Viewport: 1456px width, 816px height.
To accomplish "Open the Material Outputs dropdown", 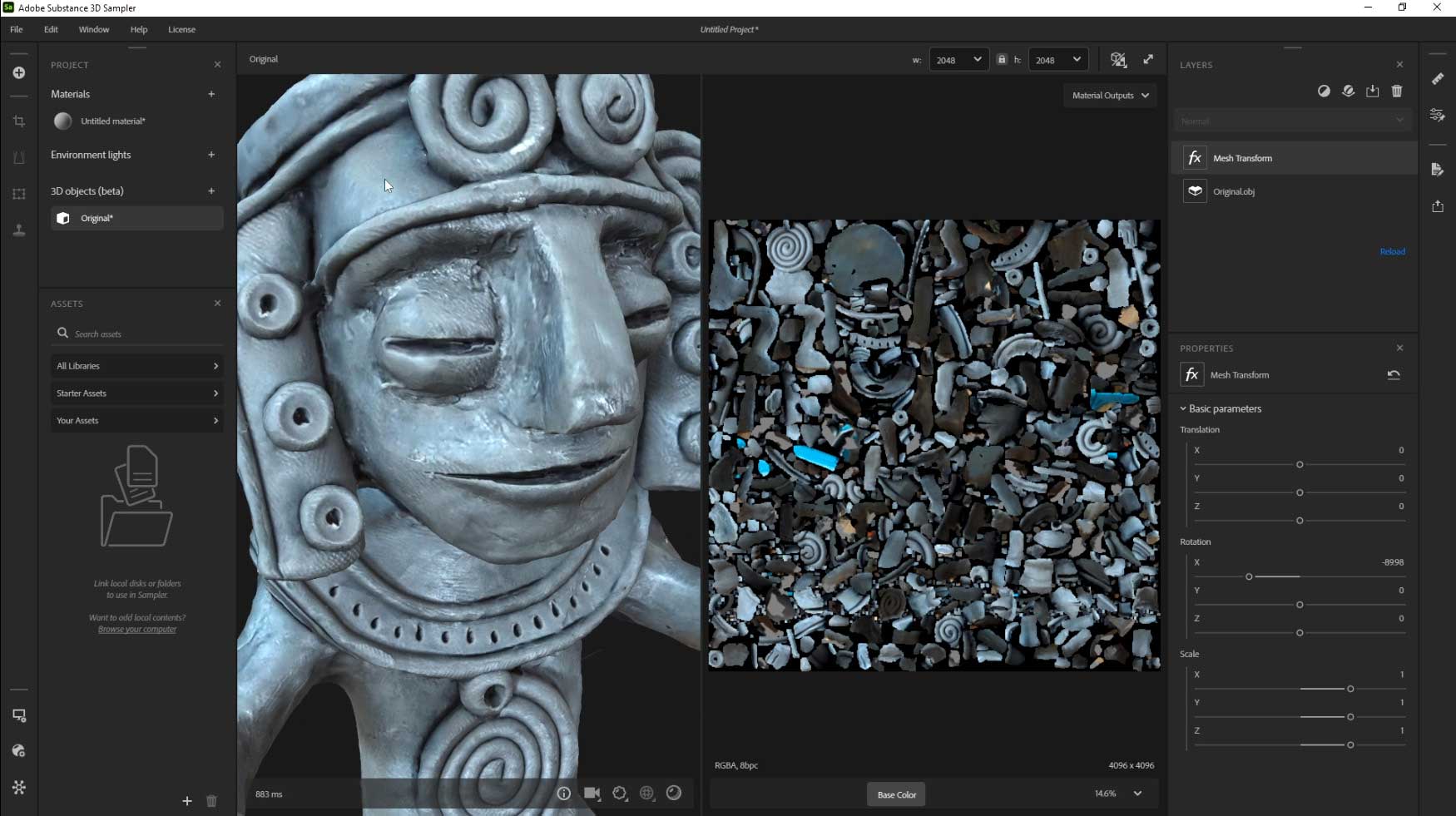I will tap(1111, 96).
